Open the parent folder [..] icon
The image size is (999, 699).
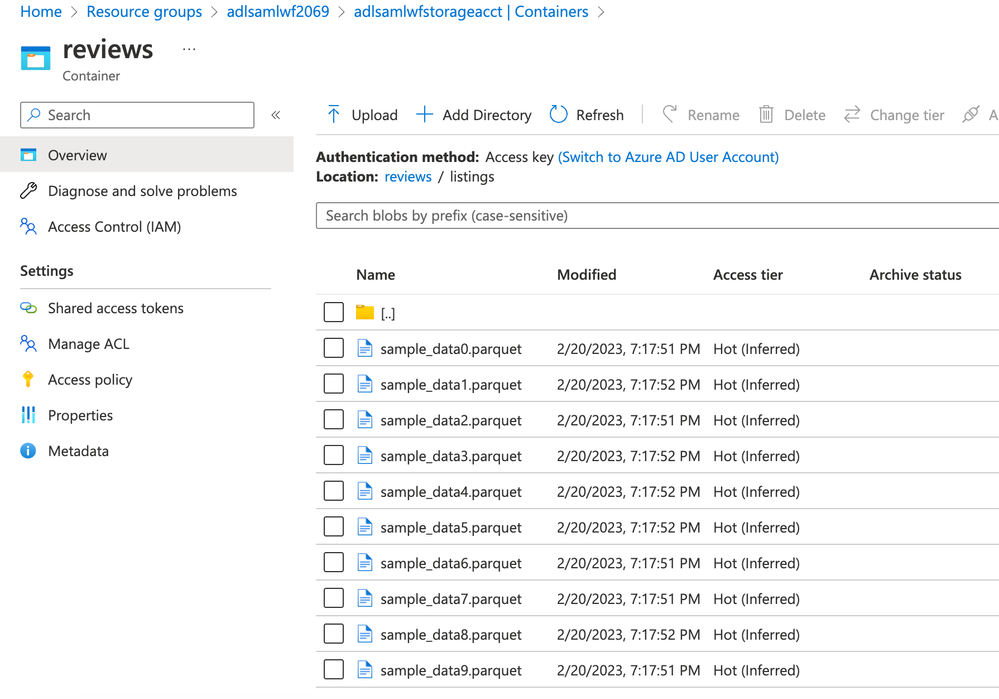coord(365,313)
